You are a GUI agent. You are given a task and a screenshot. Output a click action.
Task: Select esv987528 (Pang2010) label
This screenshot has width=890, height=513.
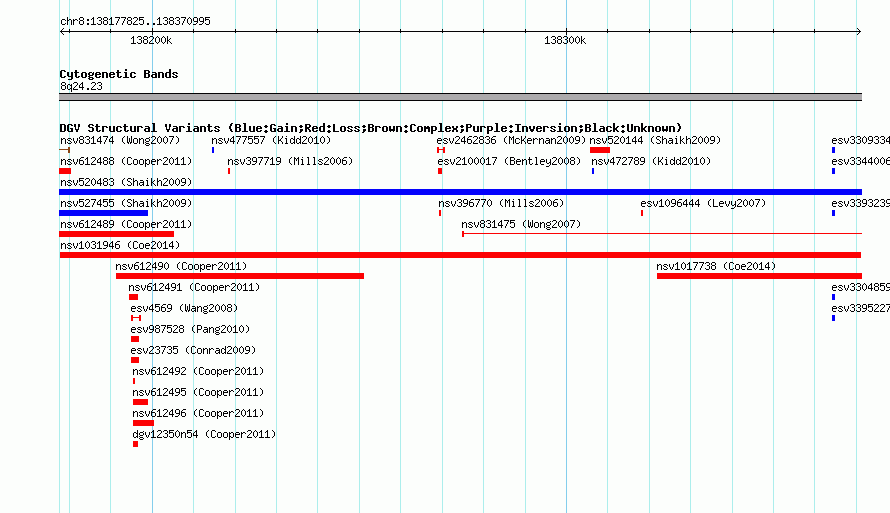click(190, 329)
